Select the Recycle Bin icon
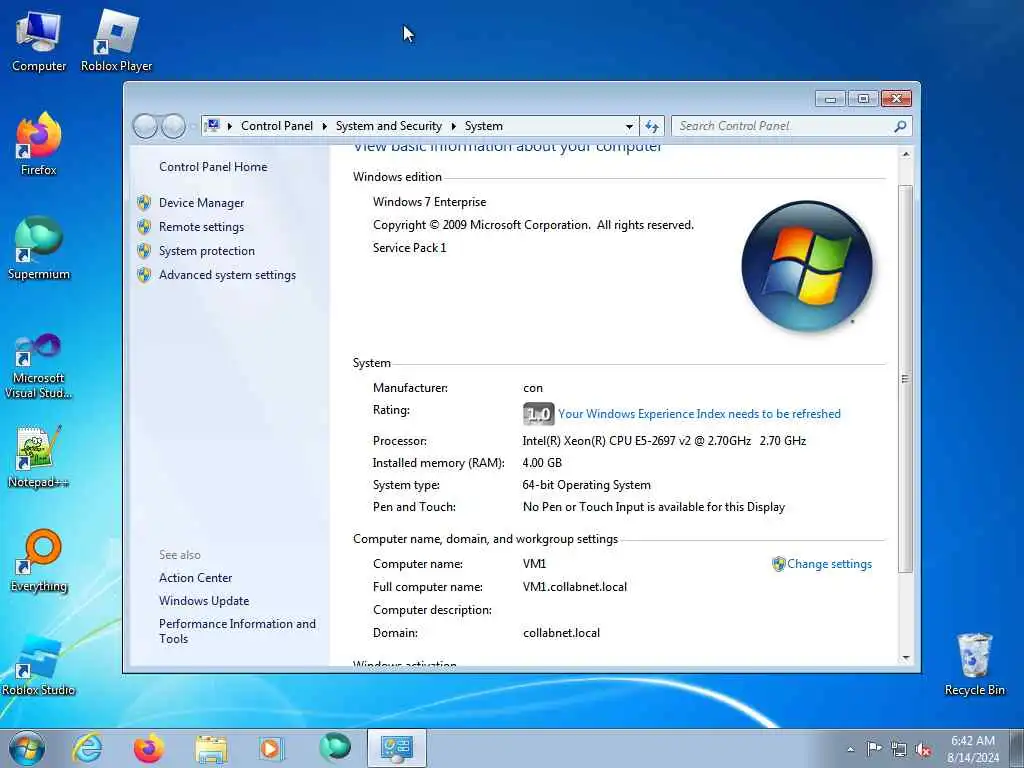The width and height of the screenshot is (1024, 768). pos(974,664)
